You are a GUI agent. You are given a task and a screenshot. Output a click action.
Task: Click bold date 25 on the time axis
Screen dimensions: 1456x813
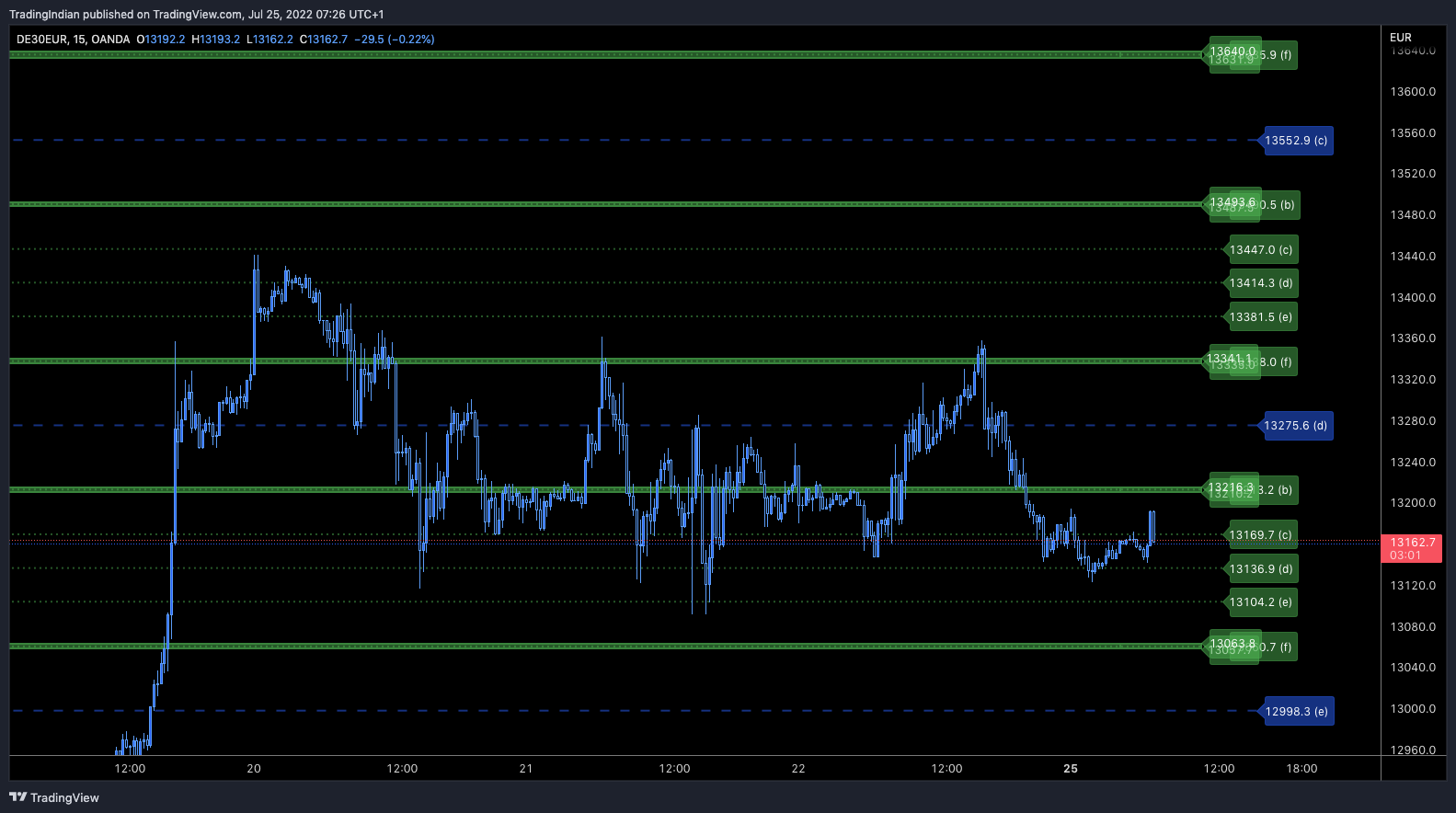(1071, 769)
